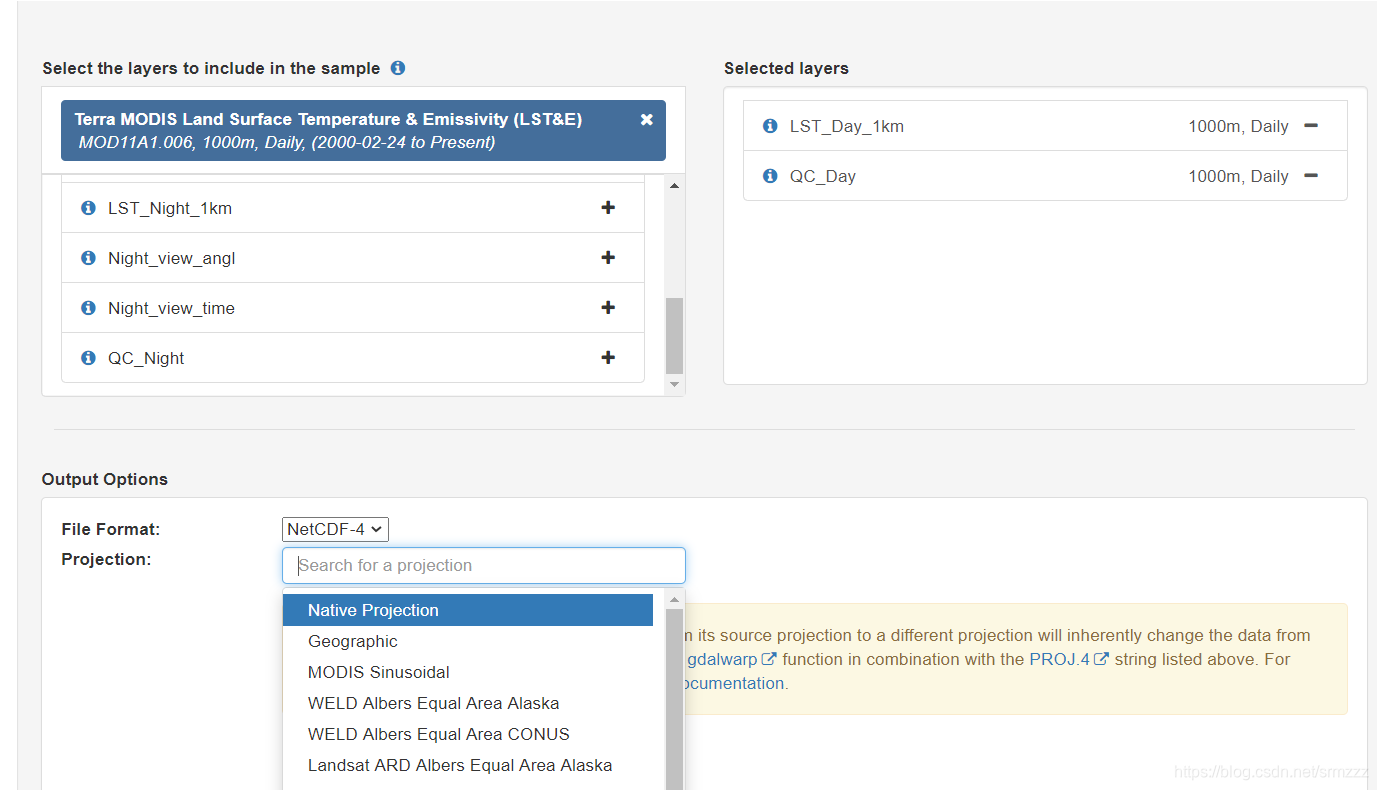The height and width of the screenshot is (790, 1378).
Task: Open the info icon beside the layer selection heading
Action: pyautogui.click(x=398, y=68)
